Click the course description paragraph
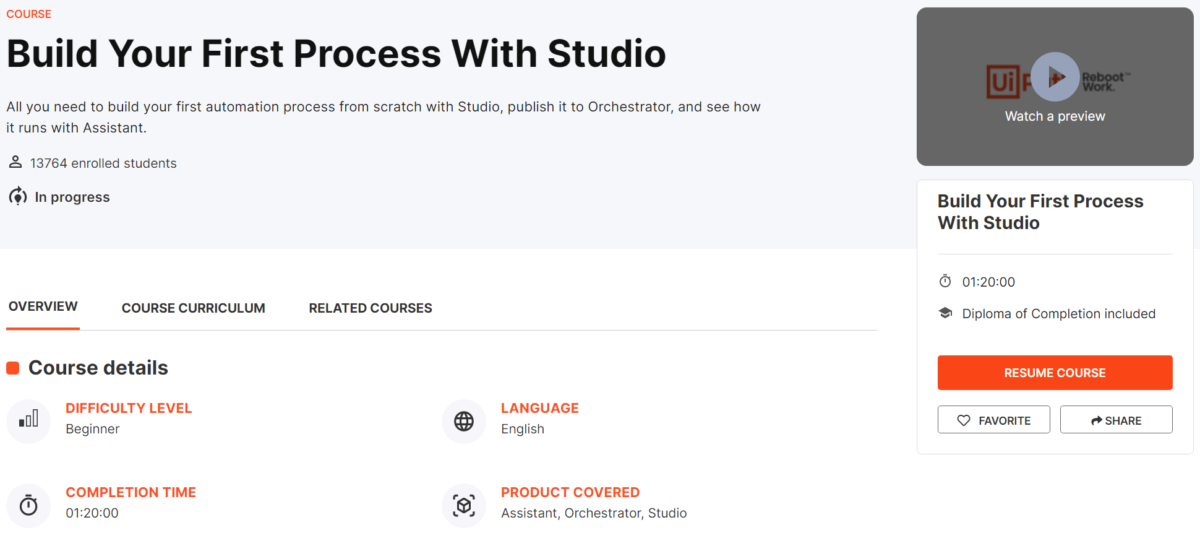The image size is (1200, 538). click(x=384, y=117)
